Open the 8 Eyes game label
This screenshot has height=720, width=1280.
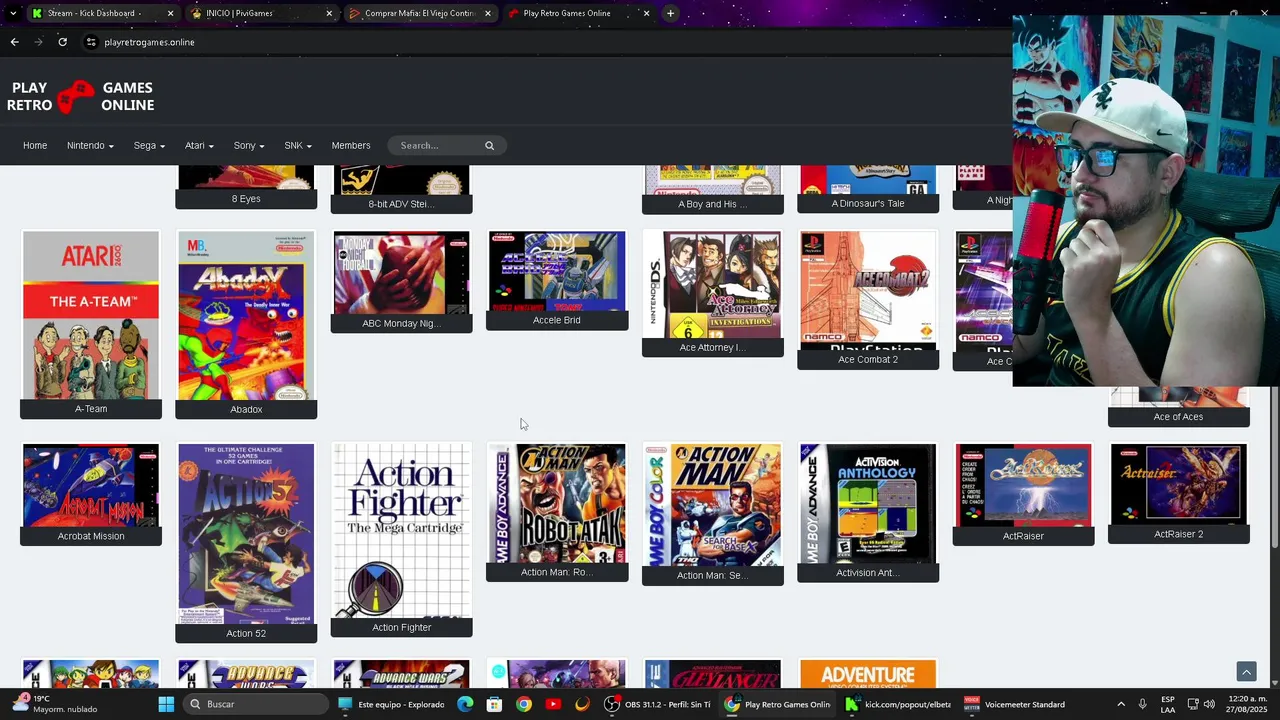pos(246,199)
